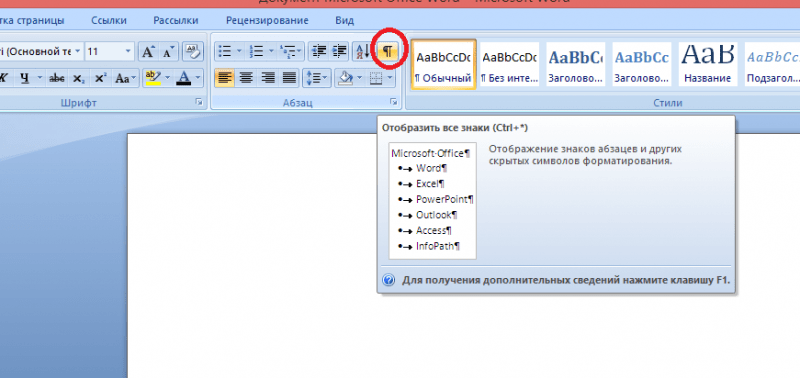Increase the paragraph indent
This screenshot has width=800, height=378.
coord(339,51)
